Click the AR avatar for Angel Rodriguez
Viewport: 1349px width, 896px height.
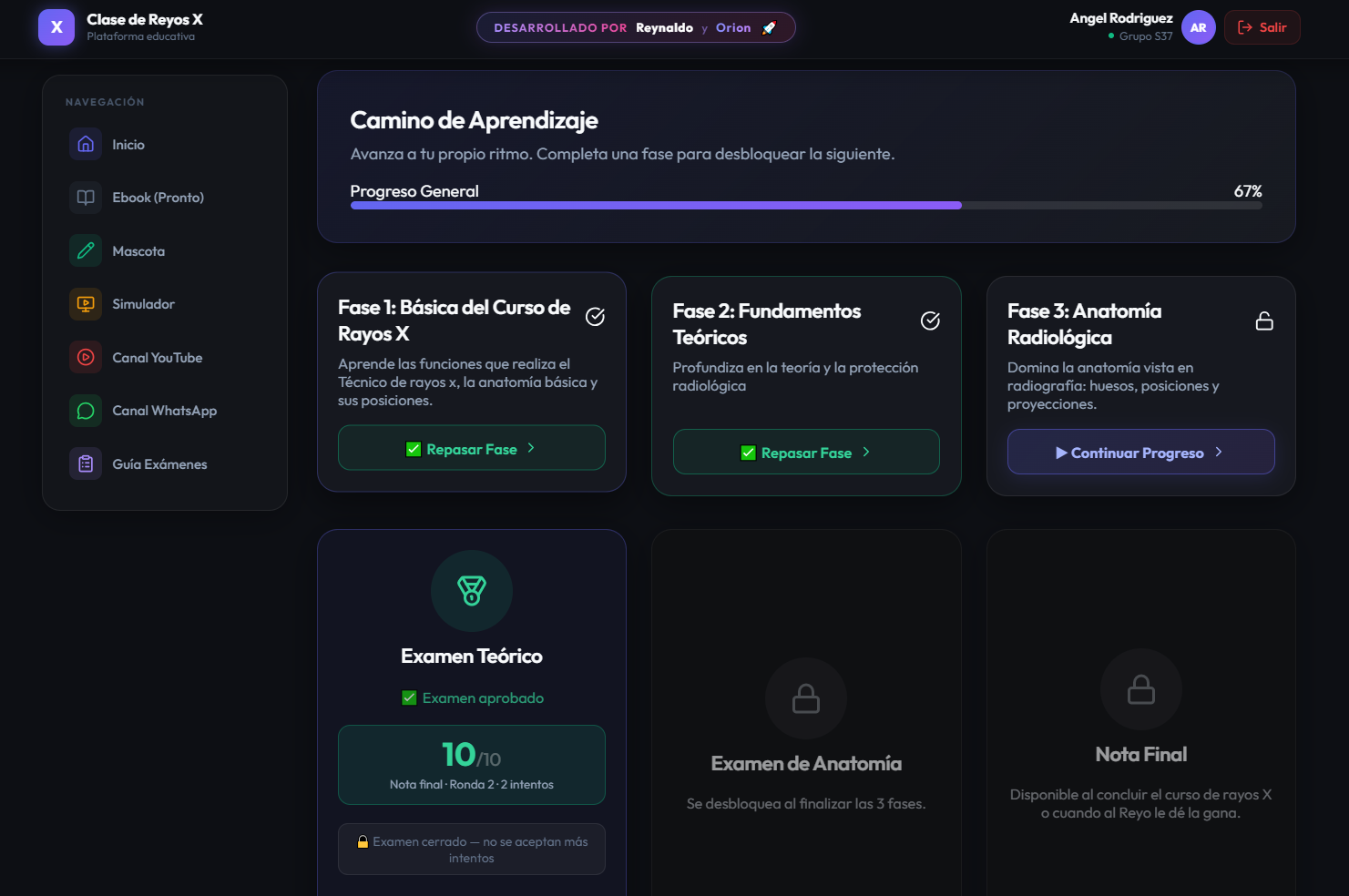pyautogui.click(x=1199, y=27)
